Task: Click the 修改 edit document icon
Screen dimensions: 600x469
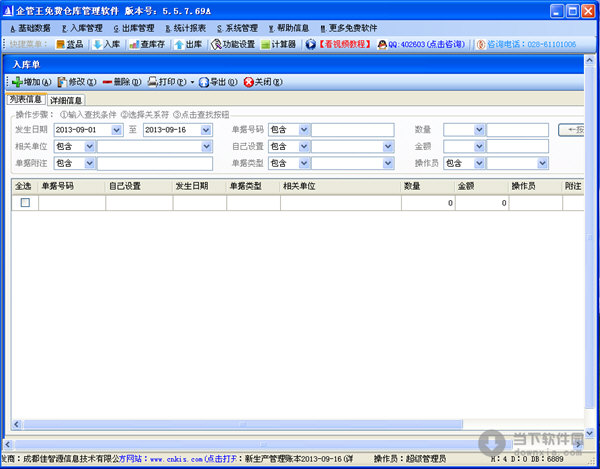Action: pos(62,82)
